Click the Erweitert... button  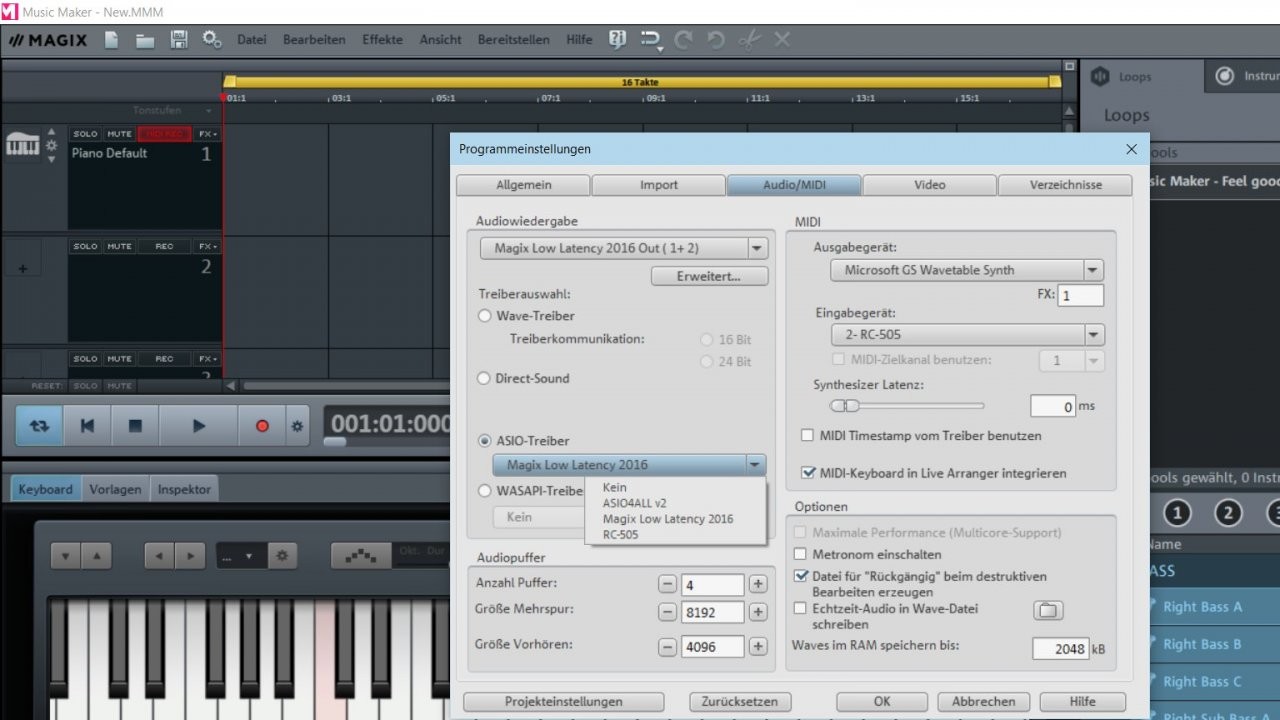tap(709, 276)
